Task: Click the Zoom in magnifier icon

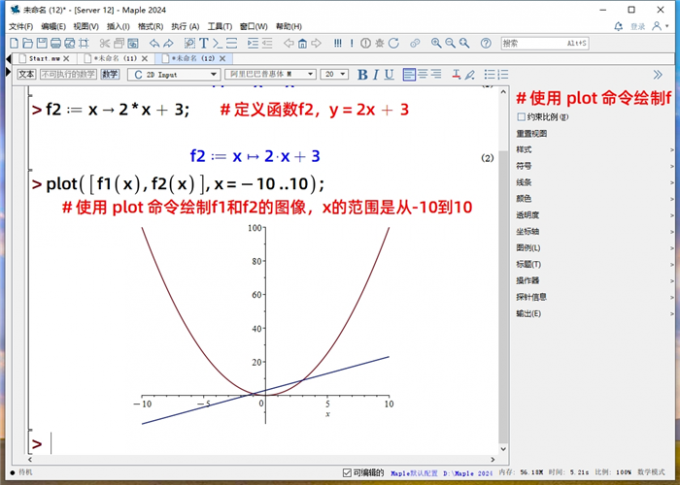Action: [x=436, y=43]
